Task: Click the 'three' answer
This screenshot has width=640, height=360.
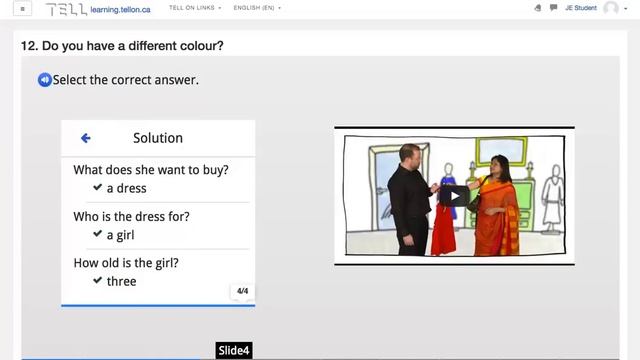Action: (122, 281)
